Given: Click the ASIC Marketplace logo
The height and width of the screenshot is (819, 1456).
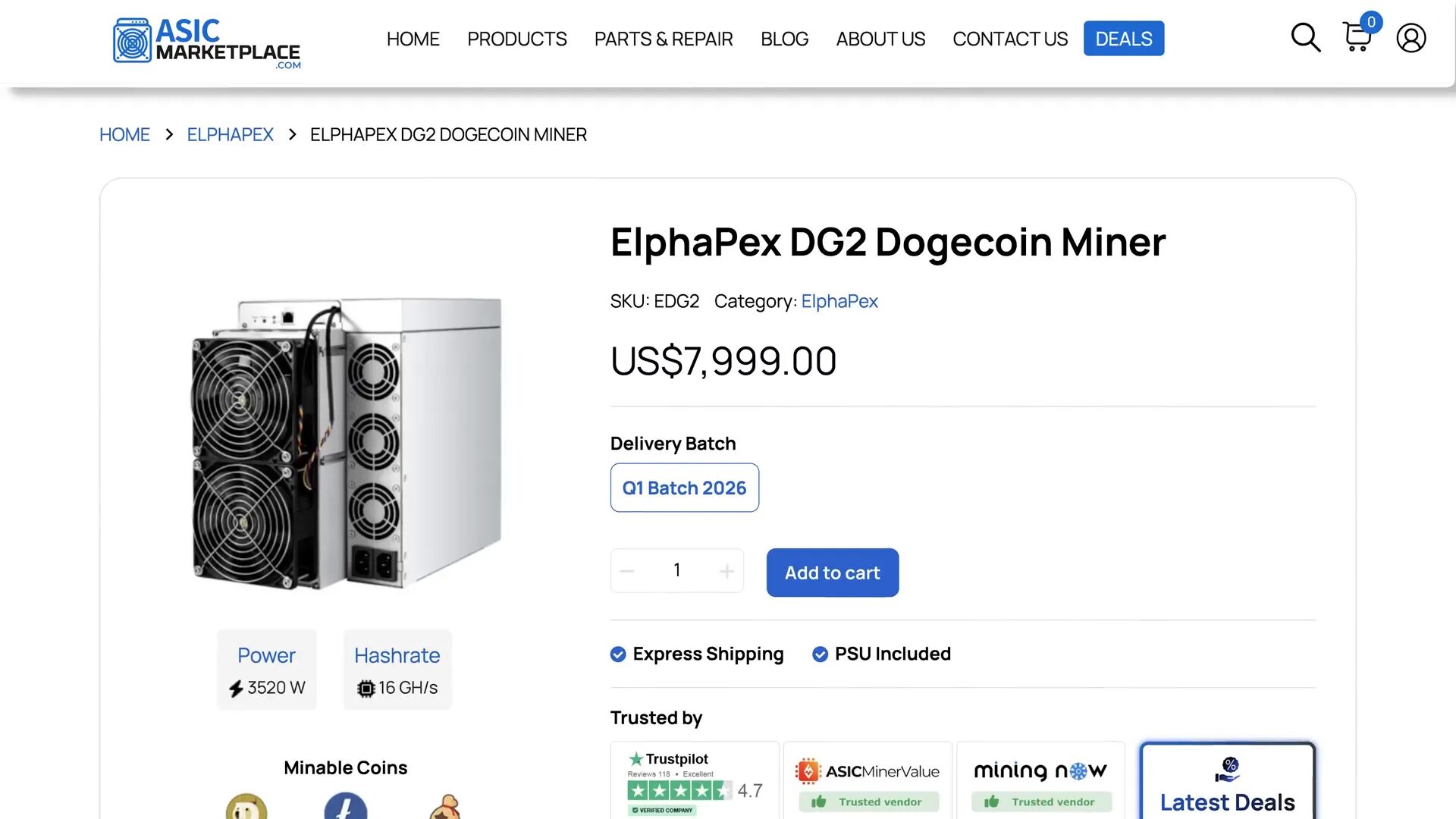Looking at the screenshot, I should click(x=206, y=41).
